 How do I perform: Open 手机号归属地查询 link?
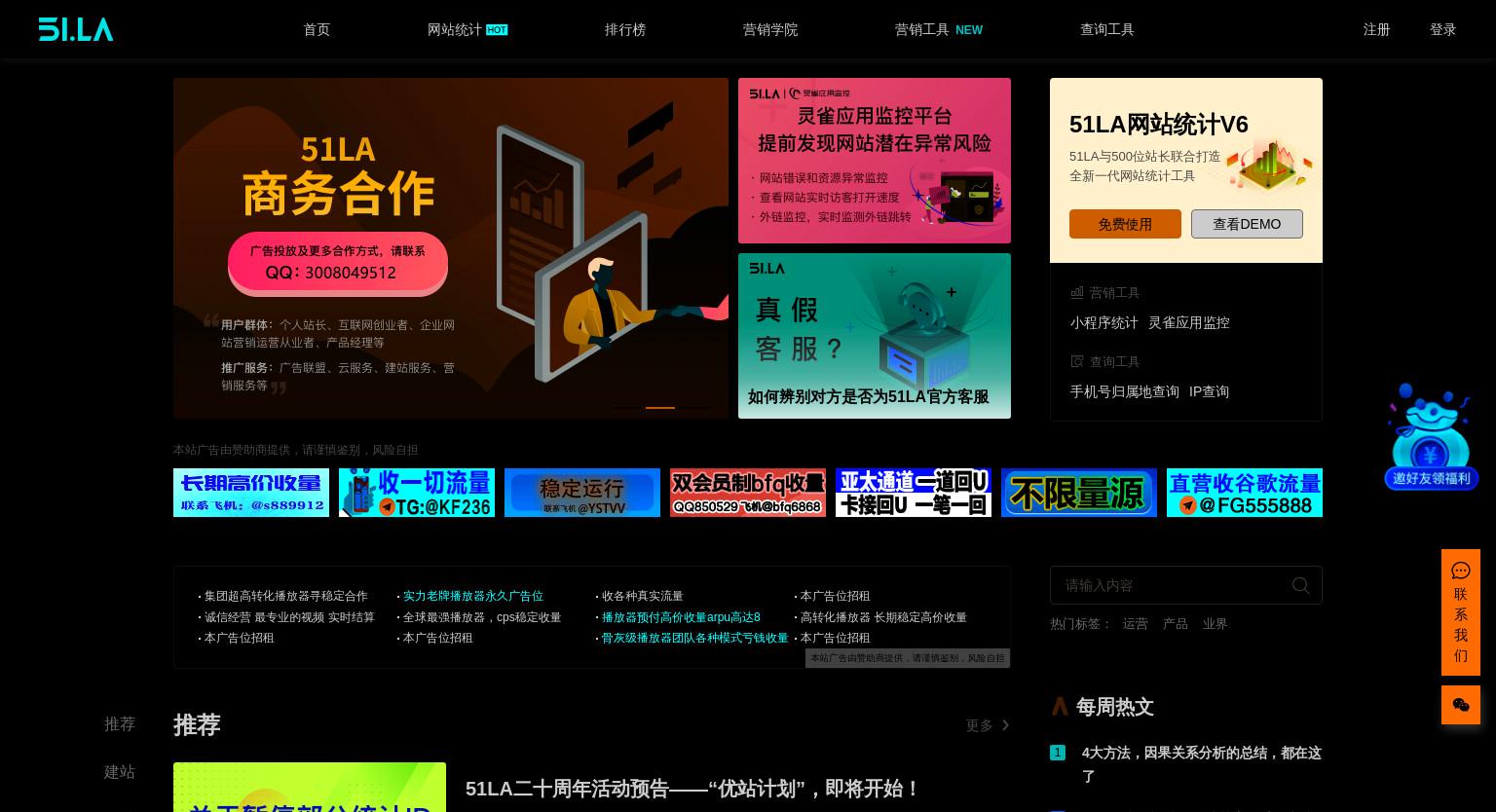click(x=1125, y=391)
